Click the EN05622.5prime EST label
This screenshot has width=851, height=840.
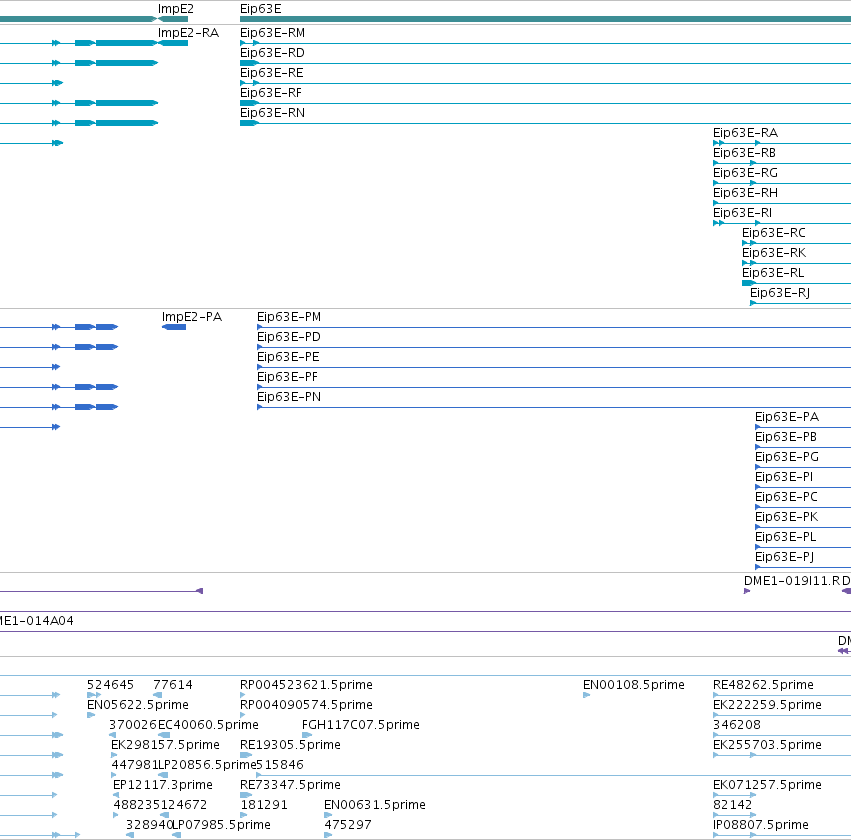[138, 706]
